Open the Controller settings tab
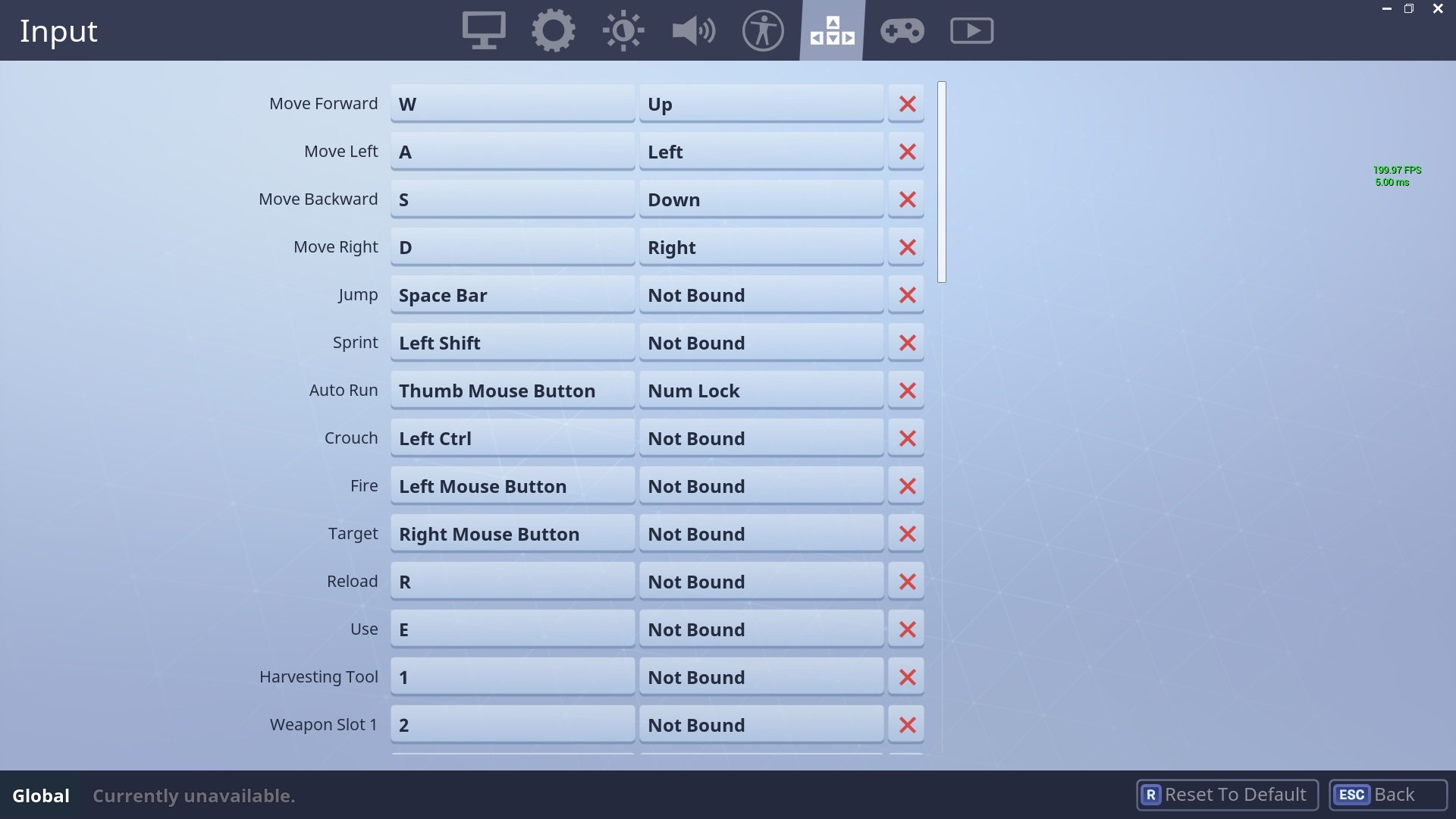The height and width of the screenshot is (819, 1456). 901,30
